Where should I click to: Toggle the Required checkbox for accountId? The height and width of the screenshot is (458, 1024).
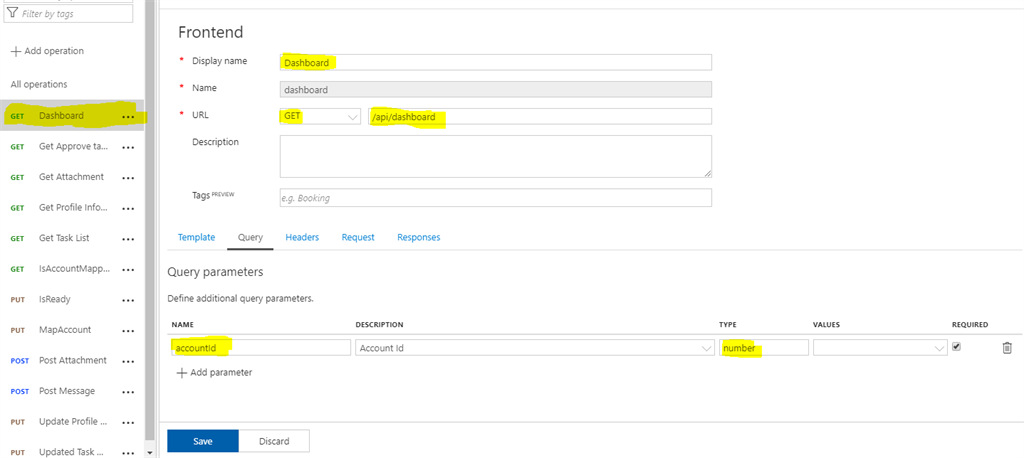(957, 347)
